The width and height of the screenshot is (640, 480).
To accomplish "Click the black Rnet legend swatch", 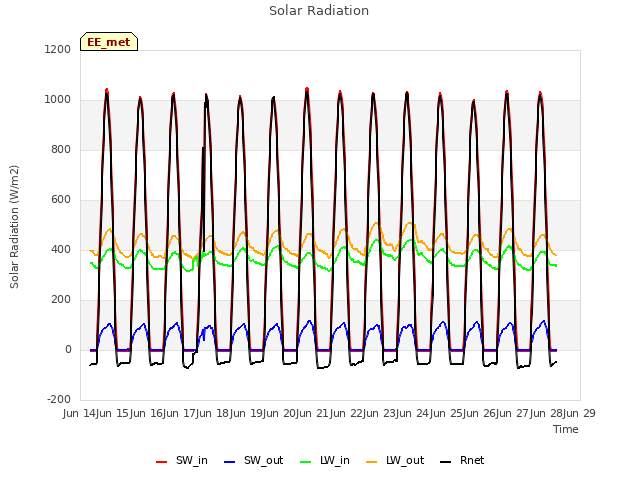I will click(x=446, y=462).
